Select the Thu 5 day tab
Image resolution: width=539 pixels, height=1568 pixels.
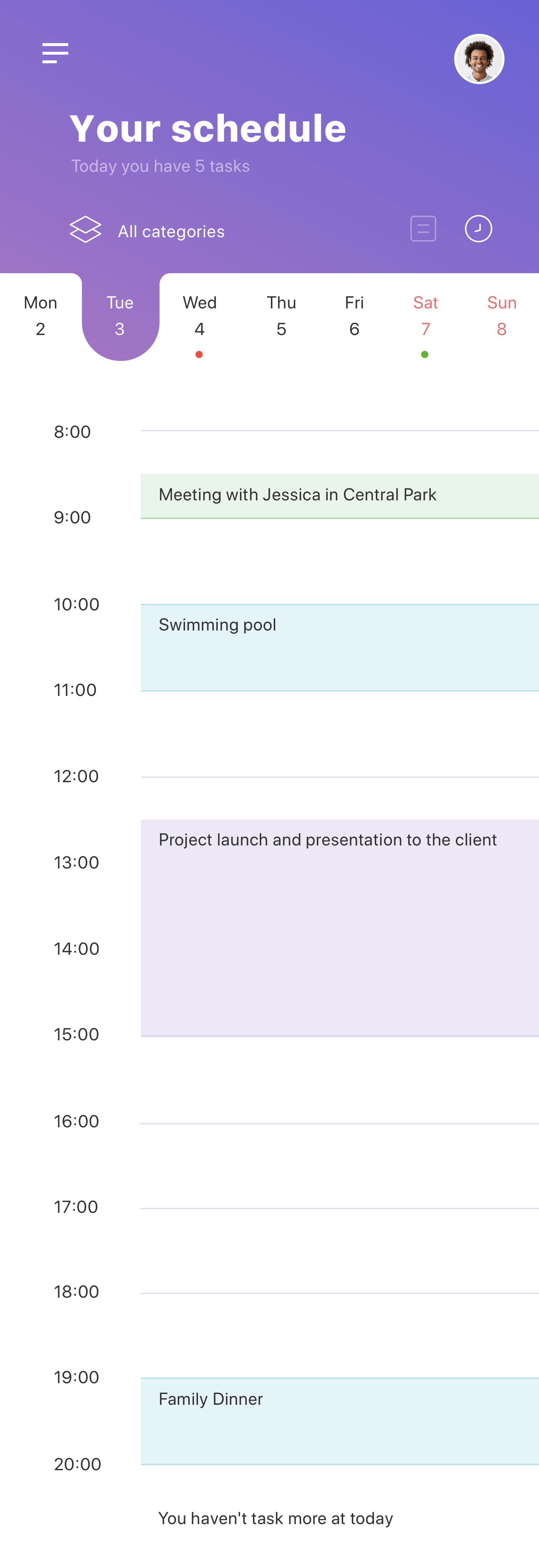(x=282, y=316)
